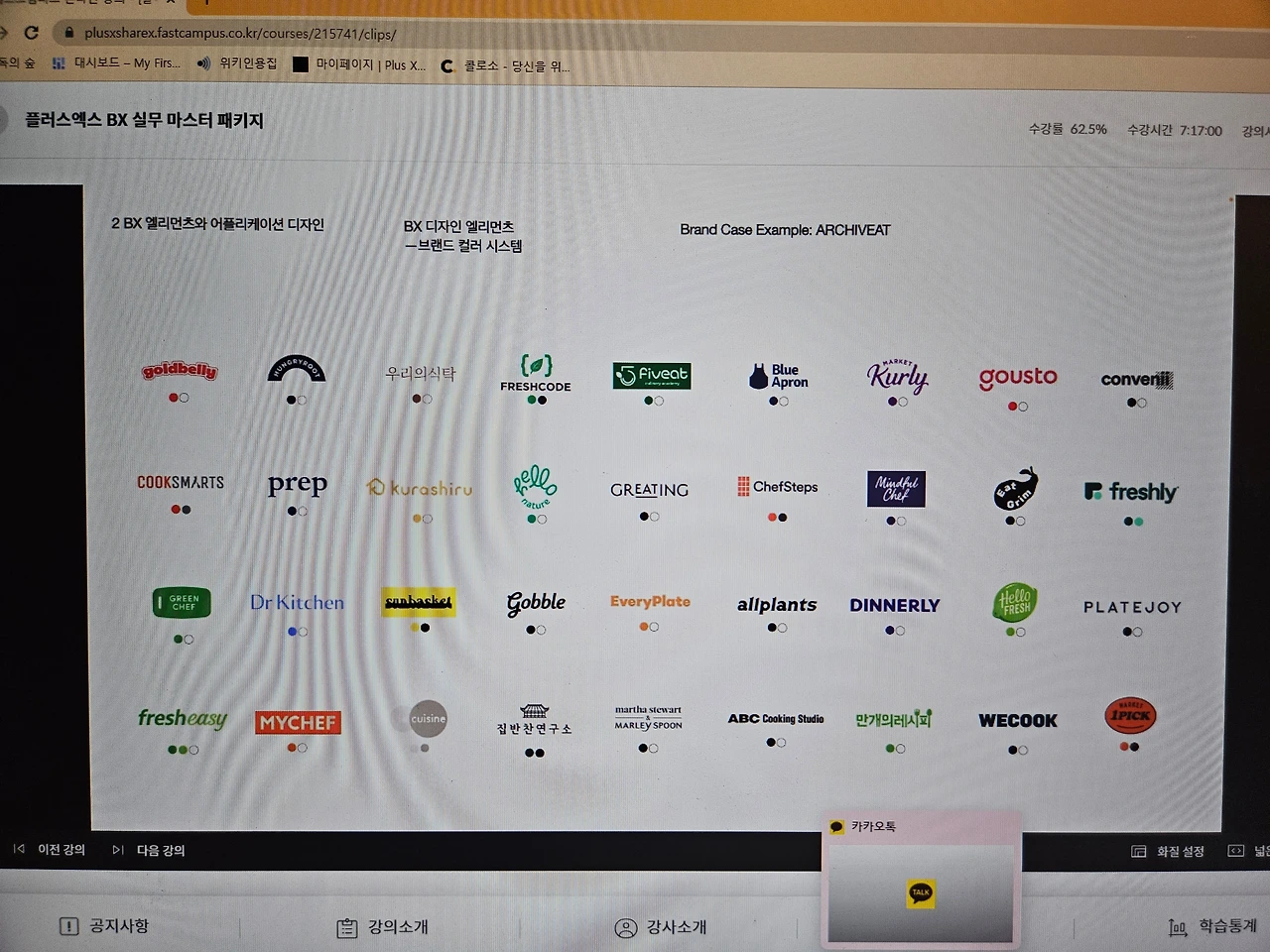Viewport: 1270px width, 952px height.
Task: Click the prep logo
Action: tap(298, 484)
